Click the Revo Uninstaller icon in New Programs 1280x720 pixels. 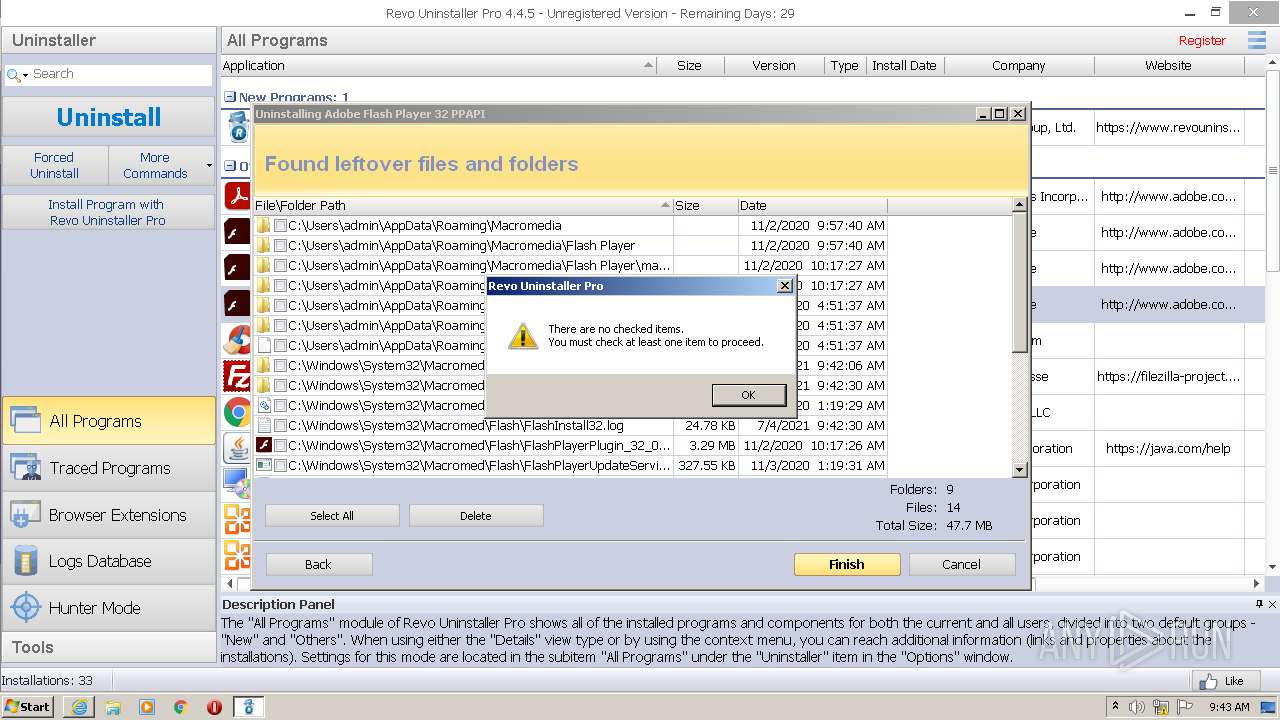pos(238,127)
